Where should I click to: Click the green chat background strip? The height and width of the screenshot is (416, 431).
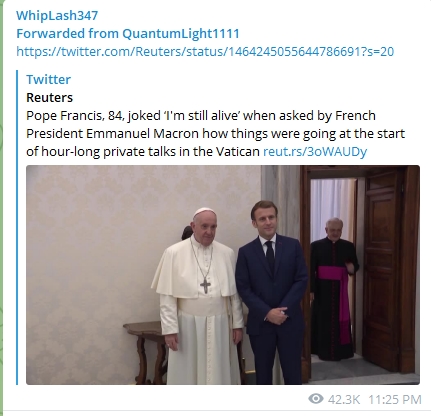1,208
